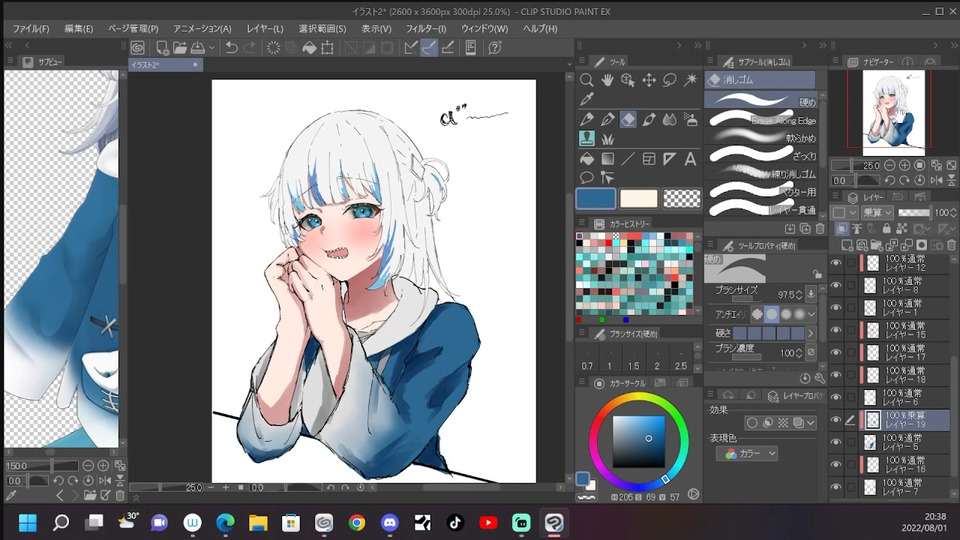Click the navigator thumbnail preview
This screenshot has height=540, width=960.
888,110
